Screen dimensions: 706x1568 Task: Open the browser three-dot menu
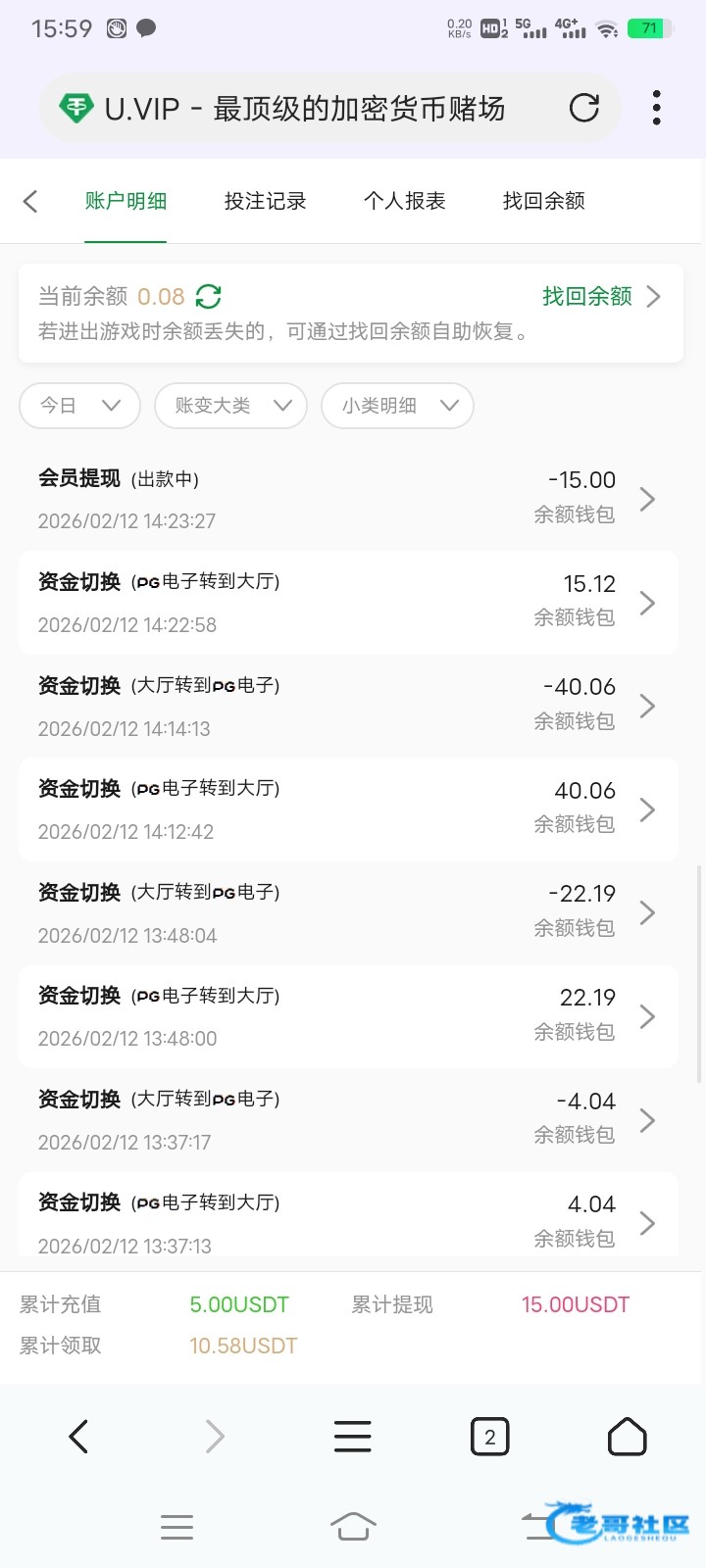coord(656,108)
